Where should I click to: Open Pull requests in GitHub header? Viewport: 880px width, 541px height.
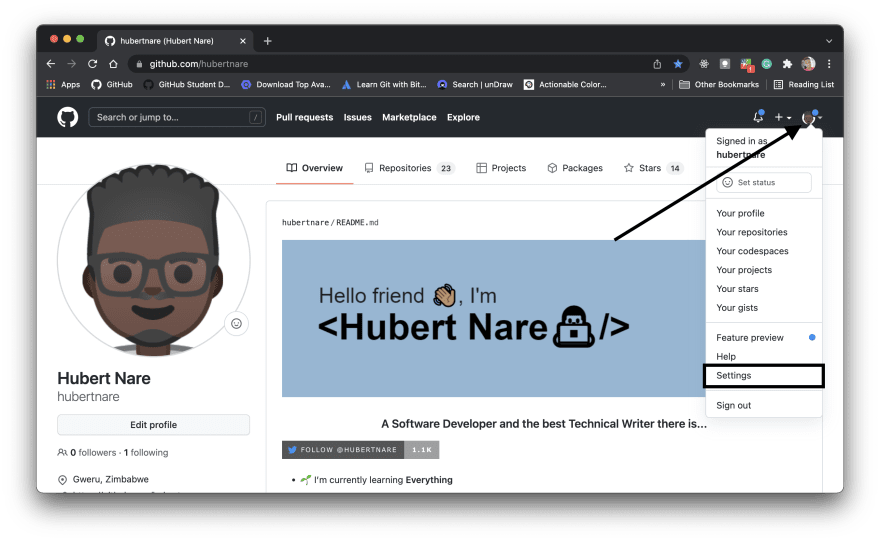[x=304, y=117]
